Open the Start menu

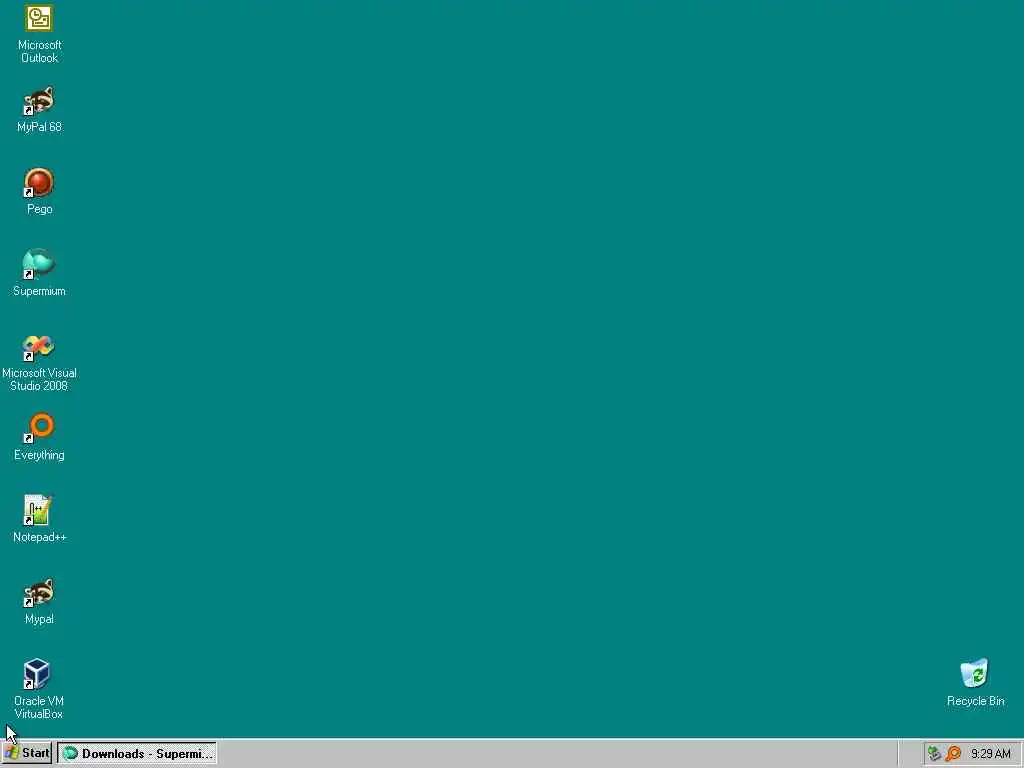[x=27, y=753]
